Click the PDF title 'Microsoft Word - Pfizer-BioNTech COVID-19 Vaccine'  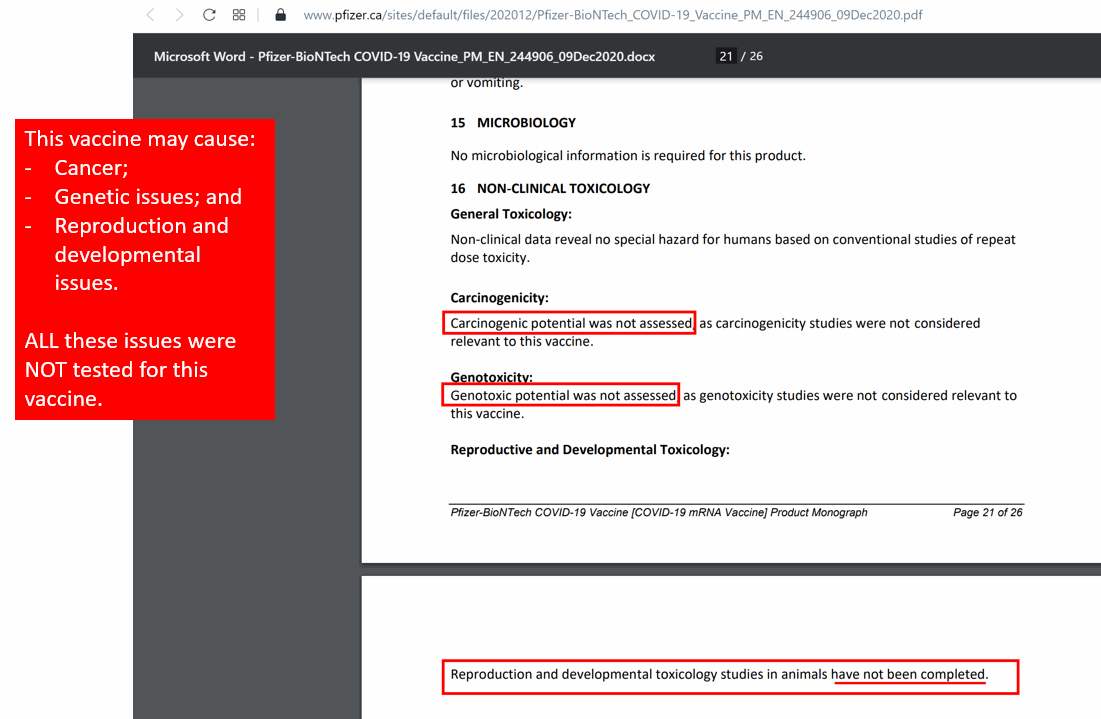(404, 56)
